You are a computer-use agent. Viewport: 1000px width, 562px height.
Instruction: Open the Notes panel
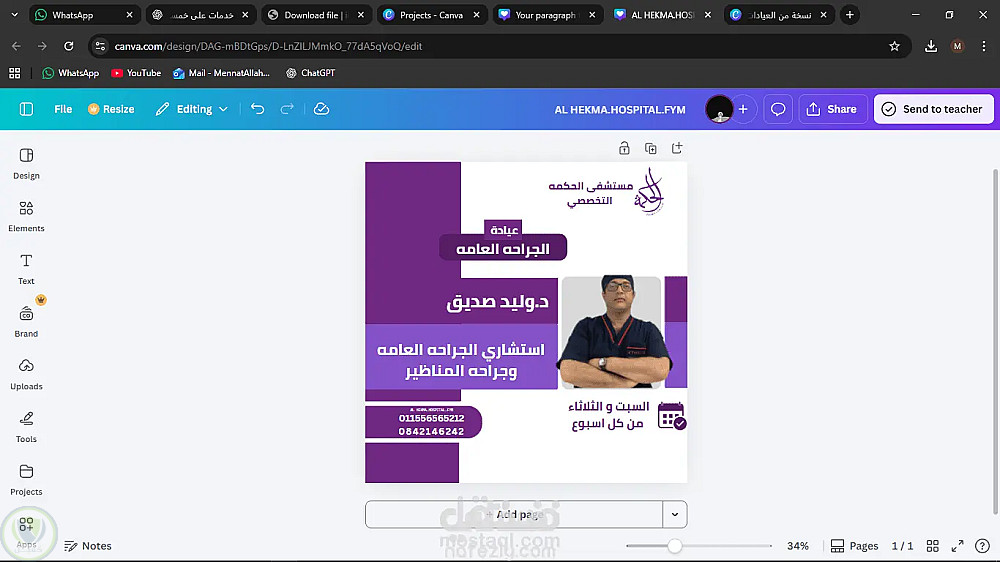(88, 546)
